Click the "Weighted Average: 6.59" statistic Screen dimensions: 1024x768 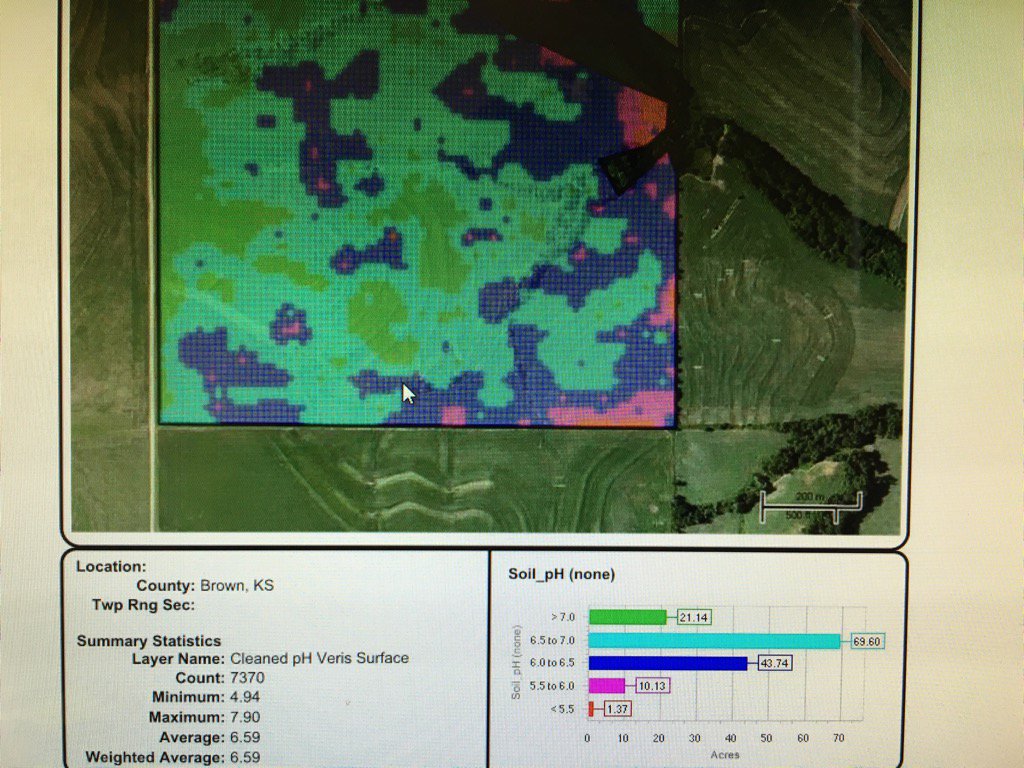coord(172,757)
